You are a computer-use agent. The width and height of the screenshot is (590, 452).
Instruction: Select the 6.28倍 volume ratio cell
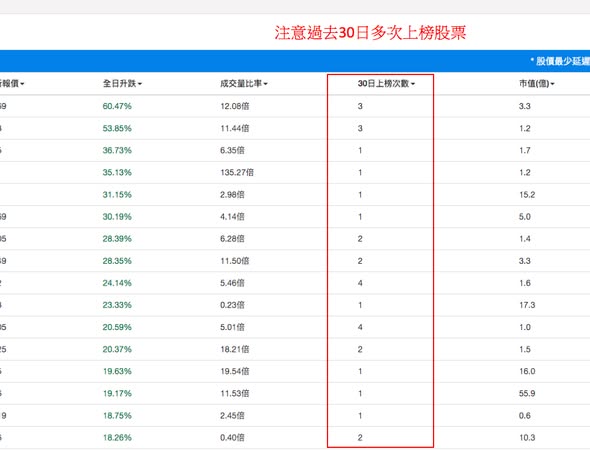coord(232,239)
